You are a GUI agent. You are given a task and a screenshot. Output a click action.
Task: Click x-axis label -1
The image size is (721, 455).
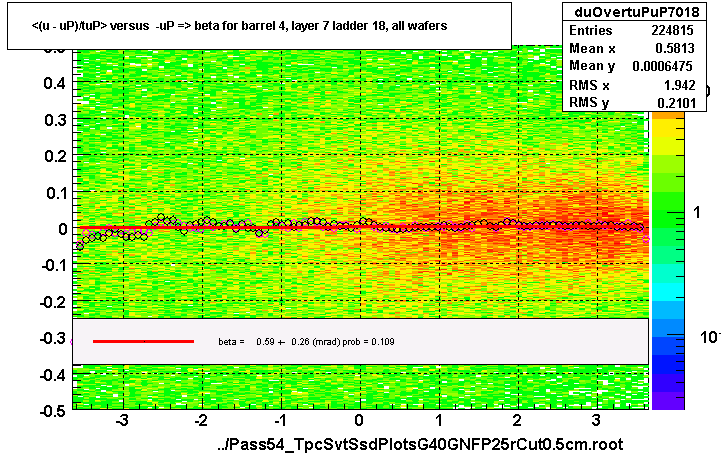tap(280, 421)
